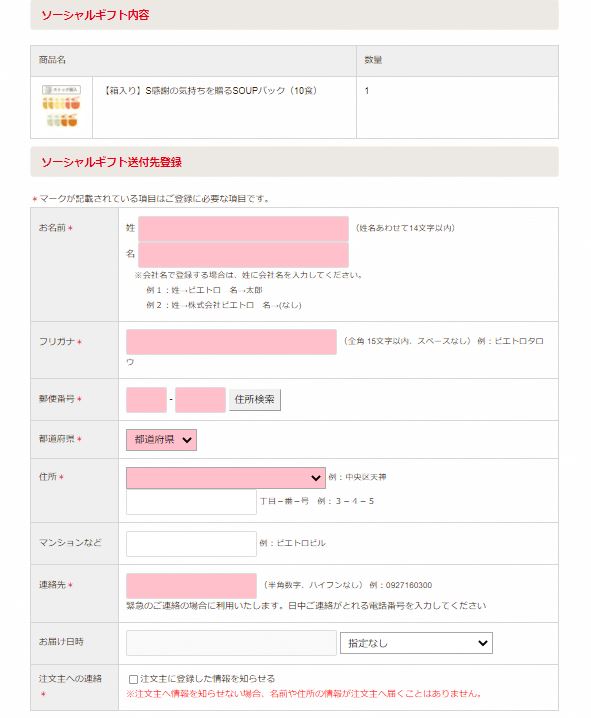
Task: Check 注文主に登録した情報を知らせる checkbox
Action: (x=133, y=679)
